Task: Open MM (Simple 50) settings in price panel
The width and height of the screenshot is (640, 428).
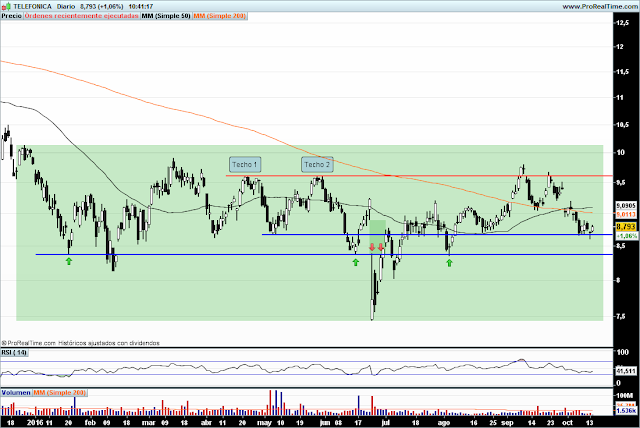Action: tap(166, 16)
